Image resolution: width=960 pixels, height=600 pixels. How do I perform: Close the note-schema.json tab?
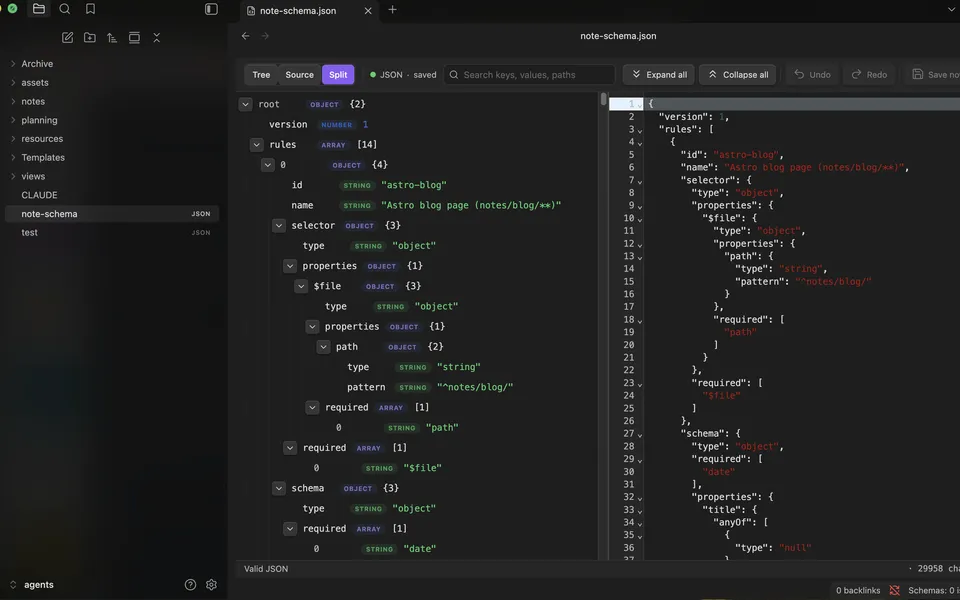(368, 10)
